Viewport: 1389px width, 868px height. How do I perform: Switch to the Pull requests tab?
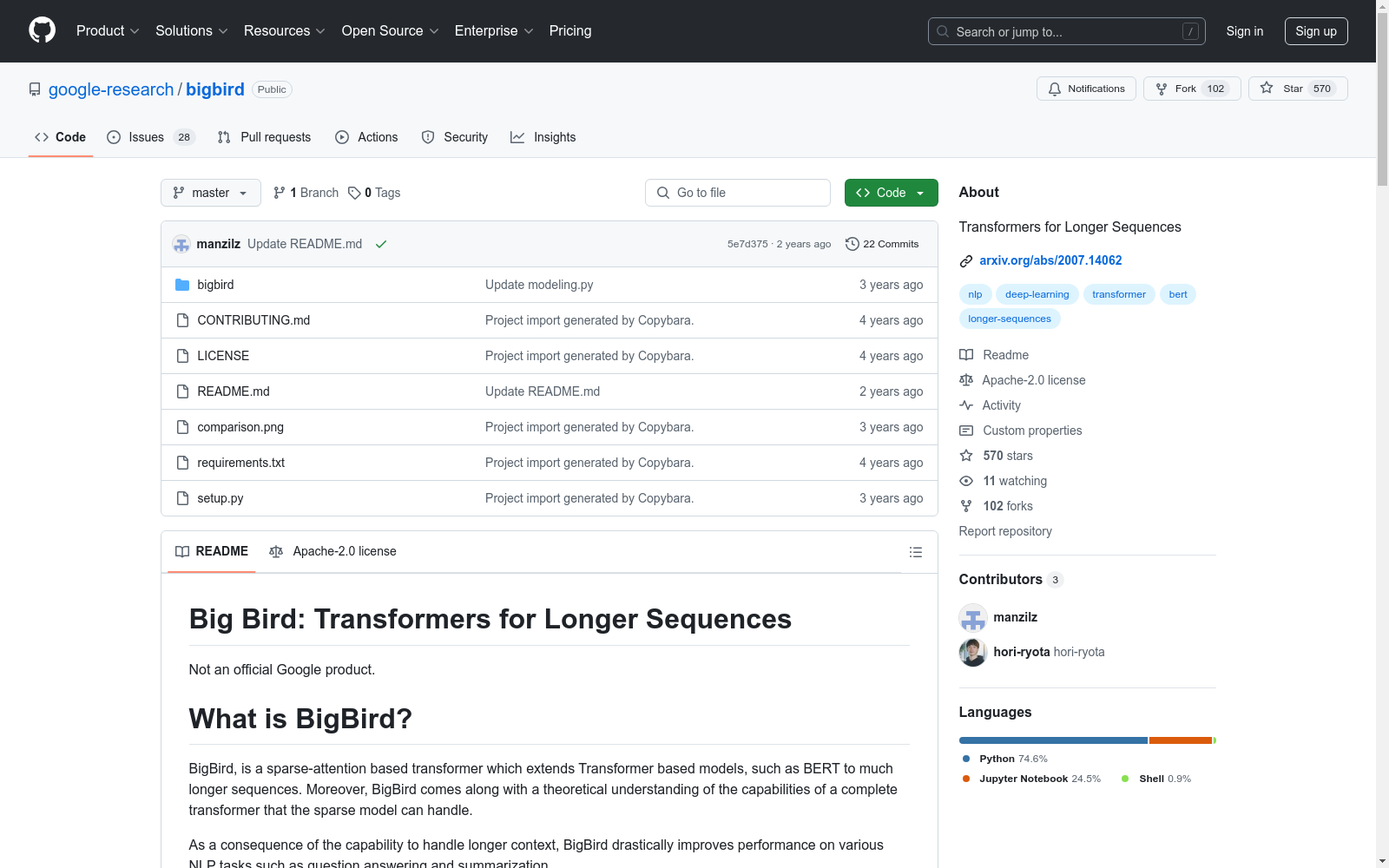tap(264, 137)
